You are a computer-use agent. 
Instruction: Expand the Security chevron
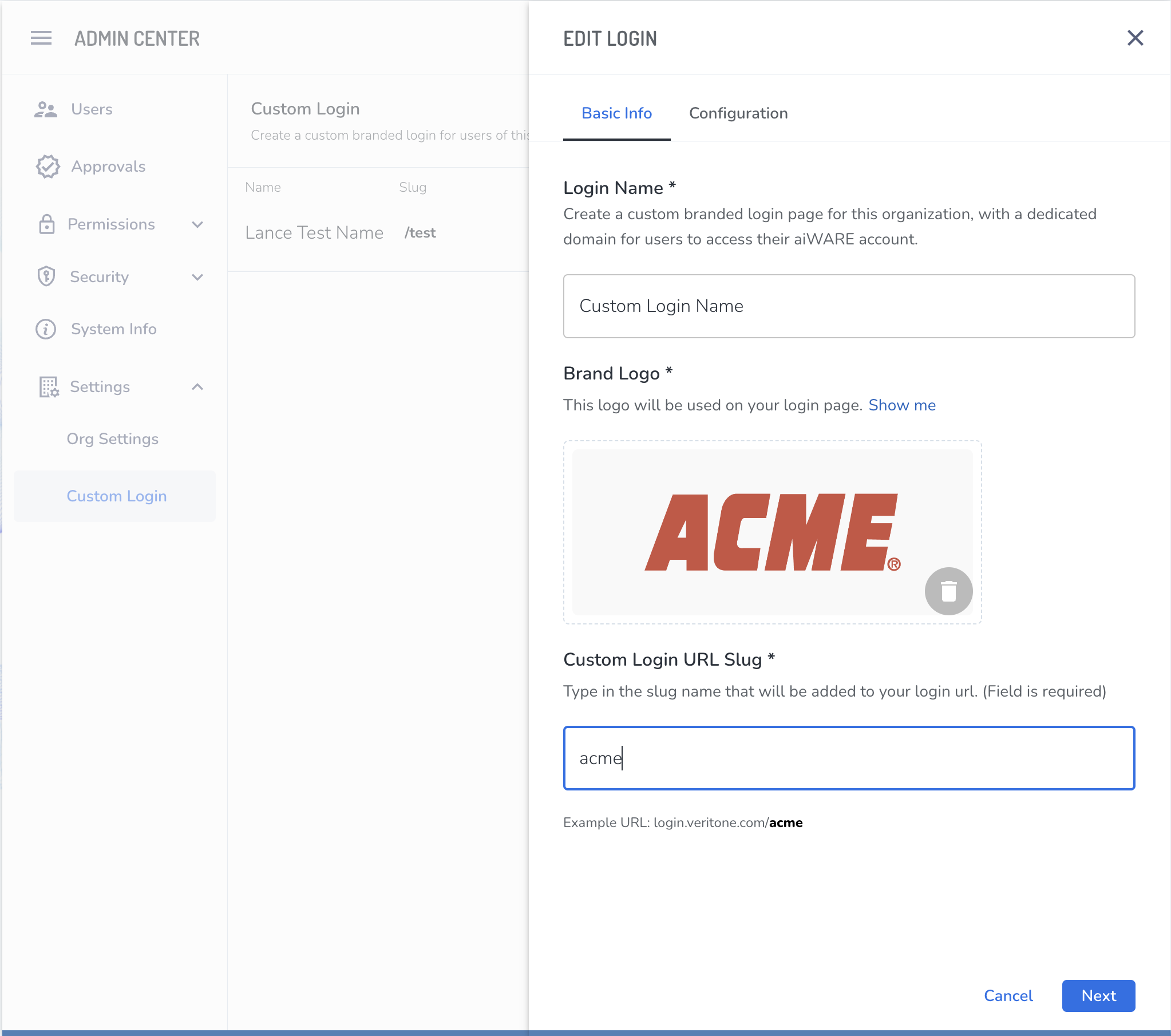(x=197, y=277)
